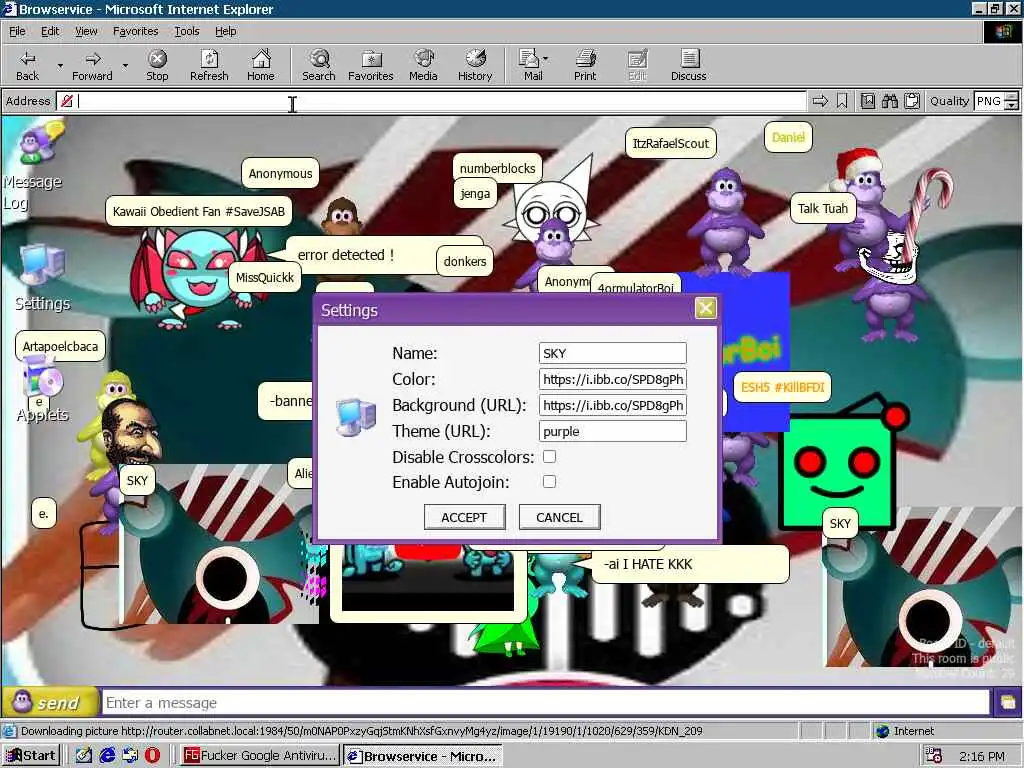Go Back in the browser toolbar
Image resolution: width=1024 pixels, height=768 pixels.
click(x=27, y=65)
